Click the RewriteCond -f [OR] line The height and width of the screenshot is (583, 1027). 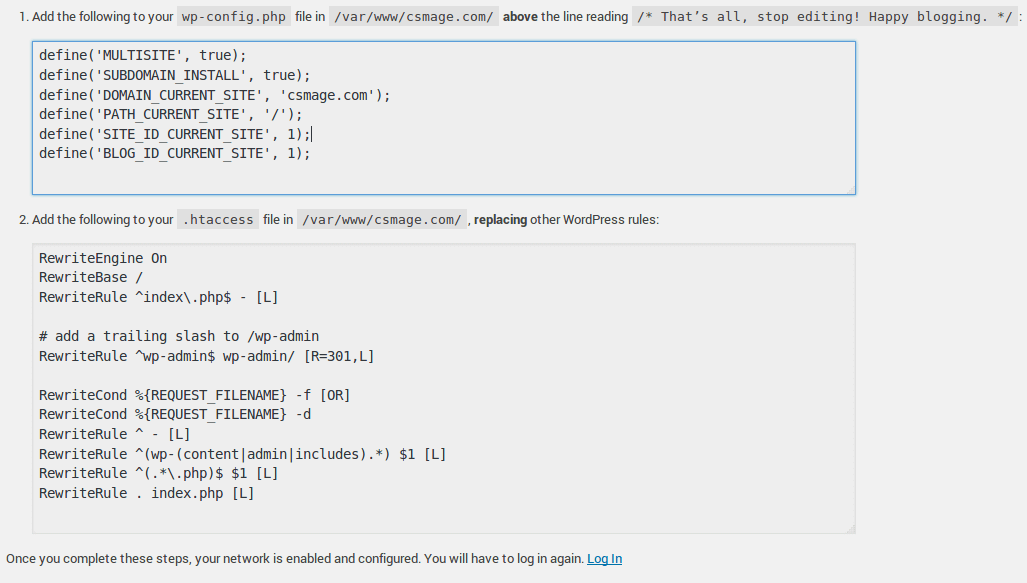pos(194,395)
